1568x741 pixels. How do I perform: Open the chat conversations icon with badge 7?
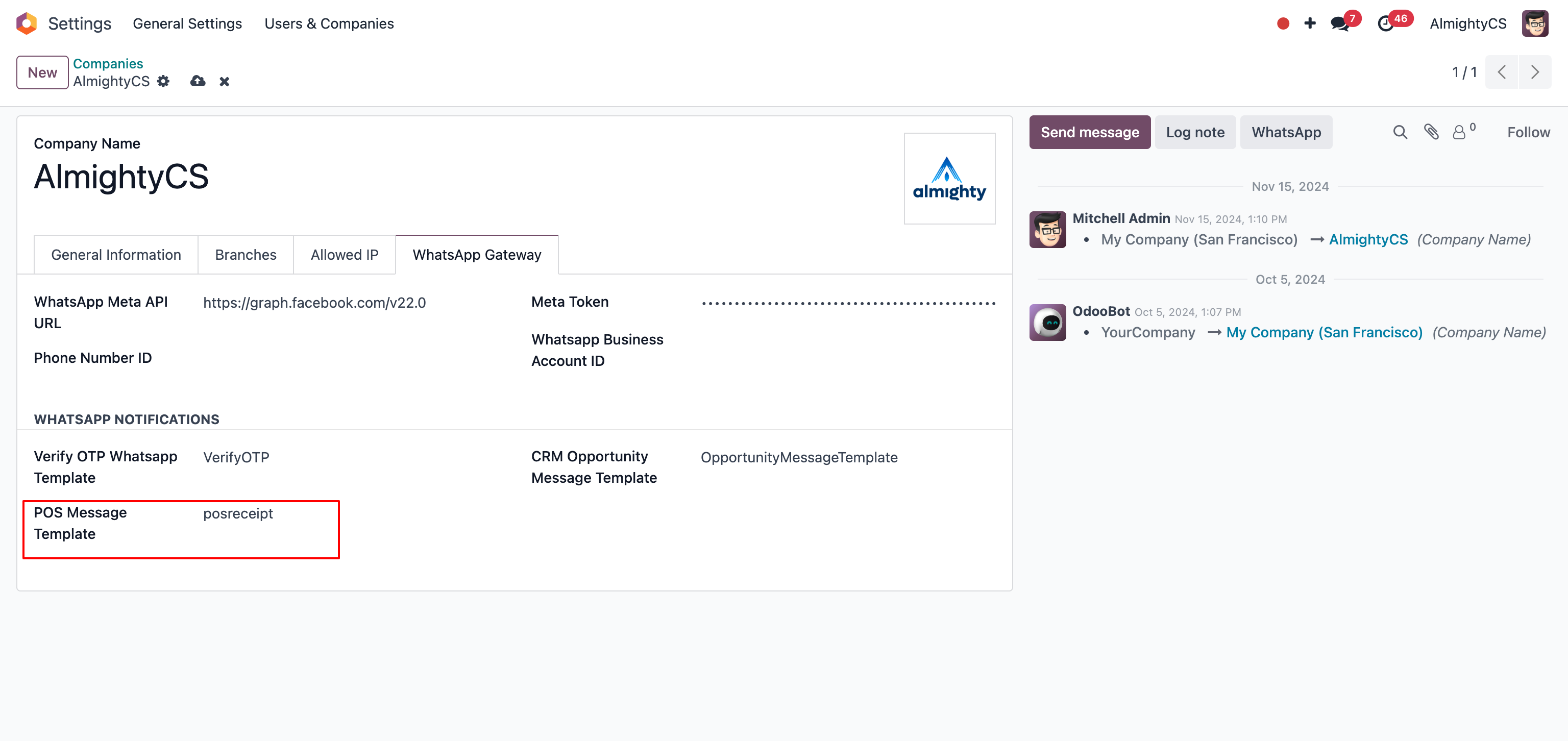[x=1339, y=23]
